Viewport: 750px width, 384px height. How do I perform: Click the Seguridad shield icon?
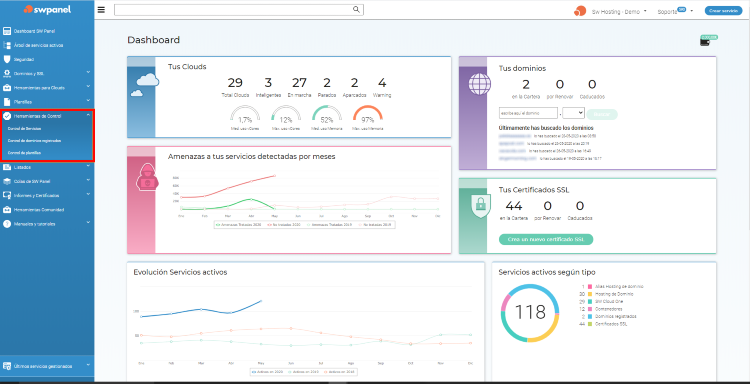(x=7, y=59)
